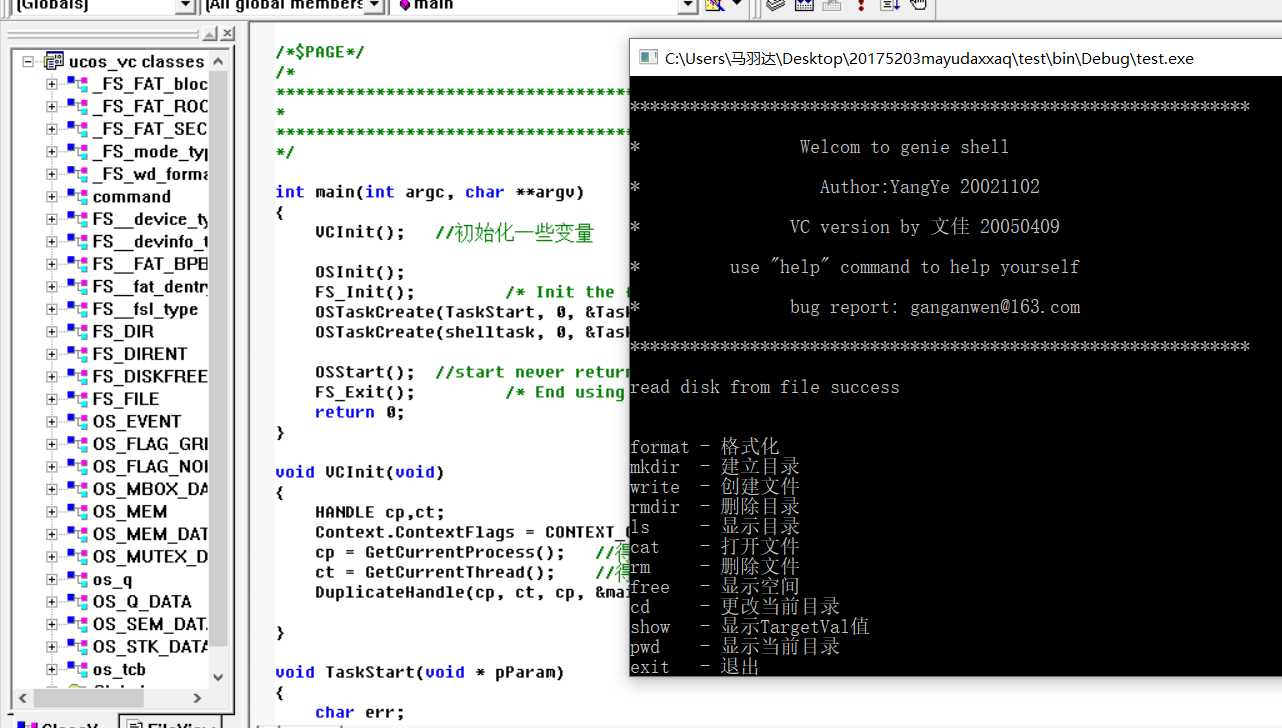Open the main function dropdown arrow
The height and width of the screenshot is (728, 1282).
(x=688, y=5)
